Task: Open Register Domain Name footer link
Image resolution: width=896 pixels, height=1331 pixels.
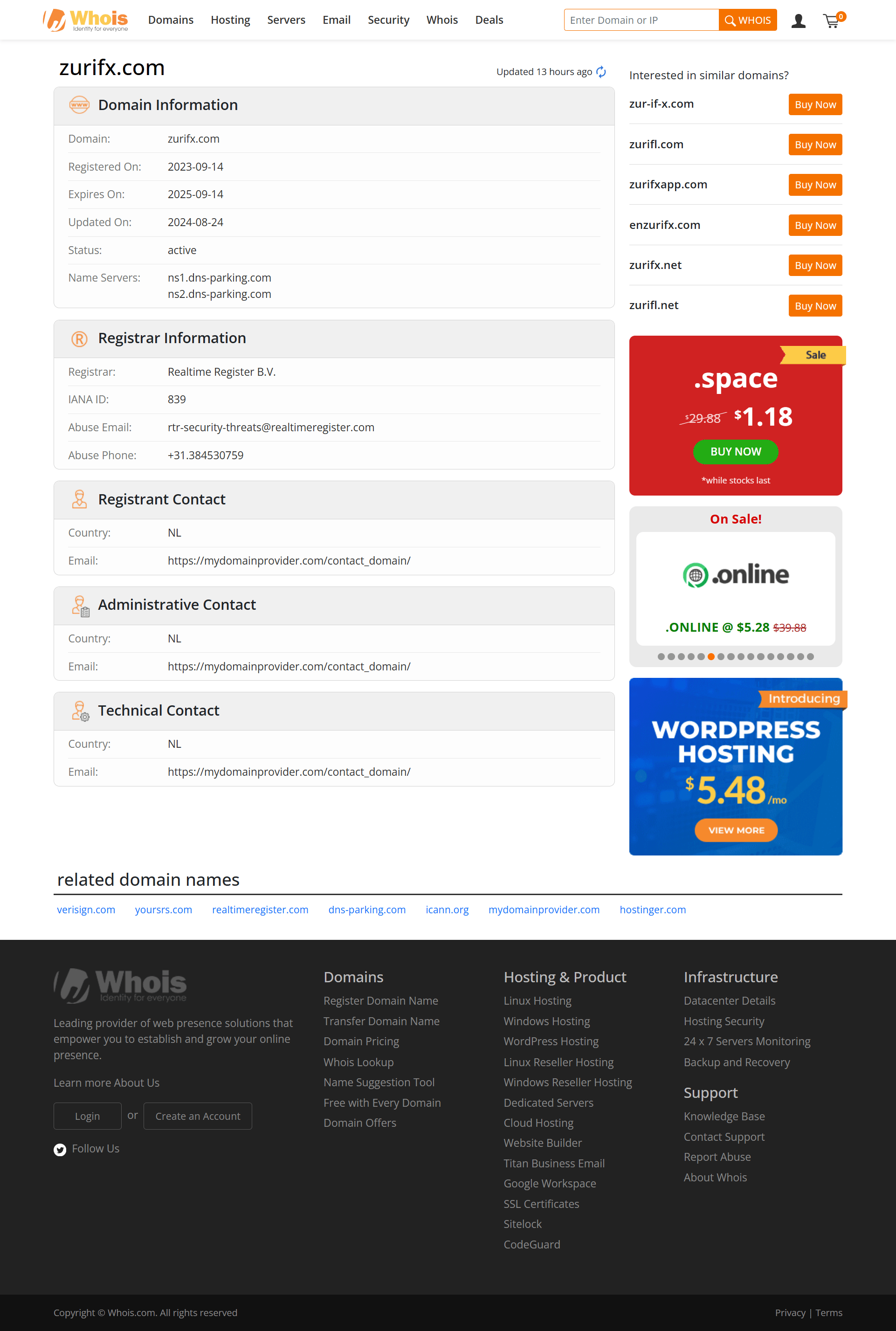Action: pos(380,1000)
